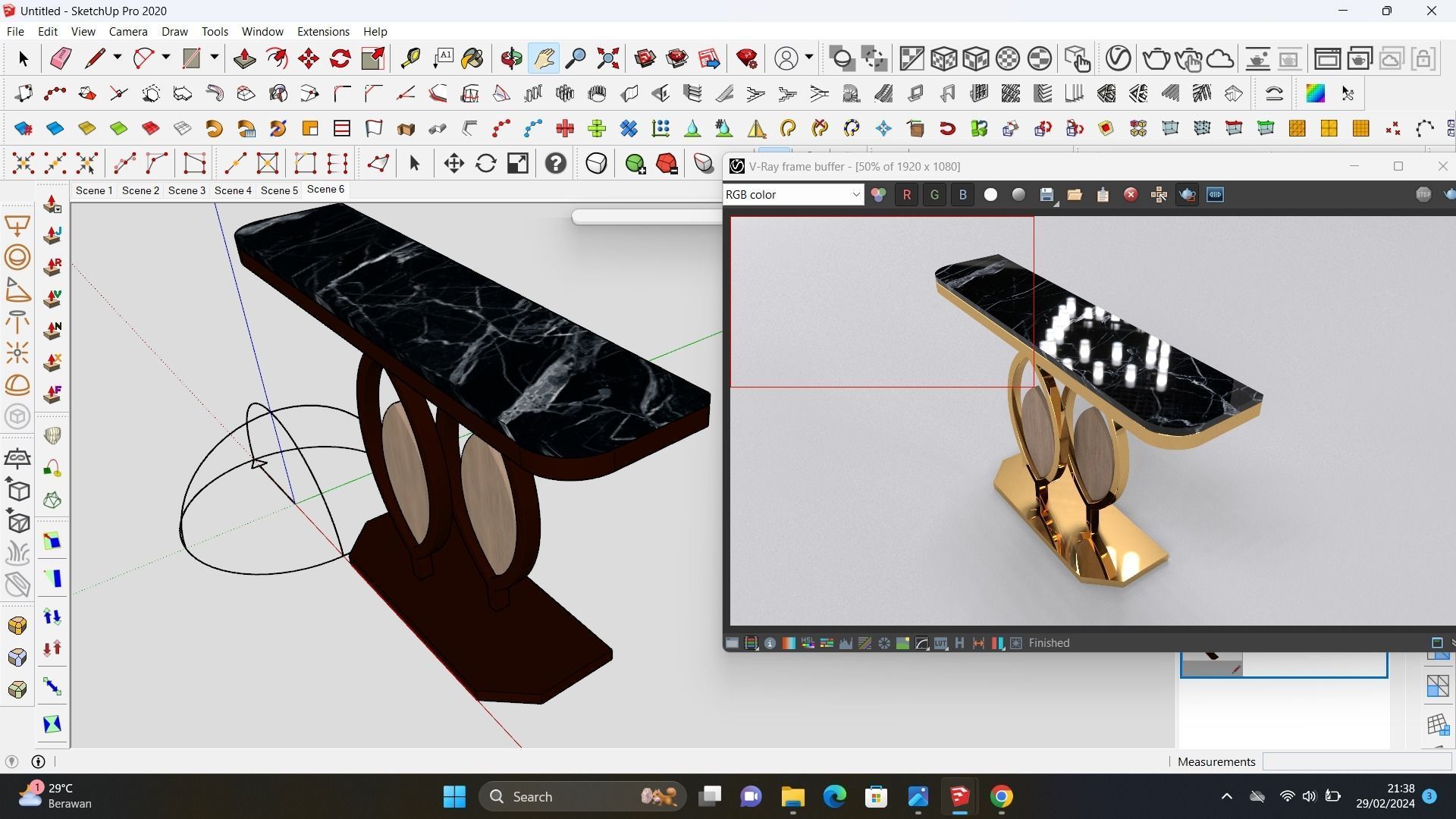
Task: Select the Paint Bucket tool
Action: coord(472,58)
